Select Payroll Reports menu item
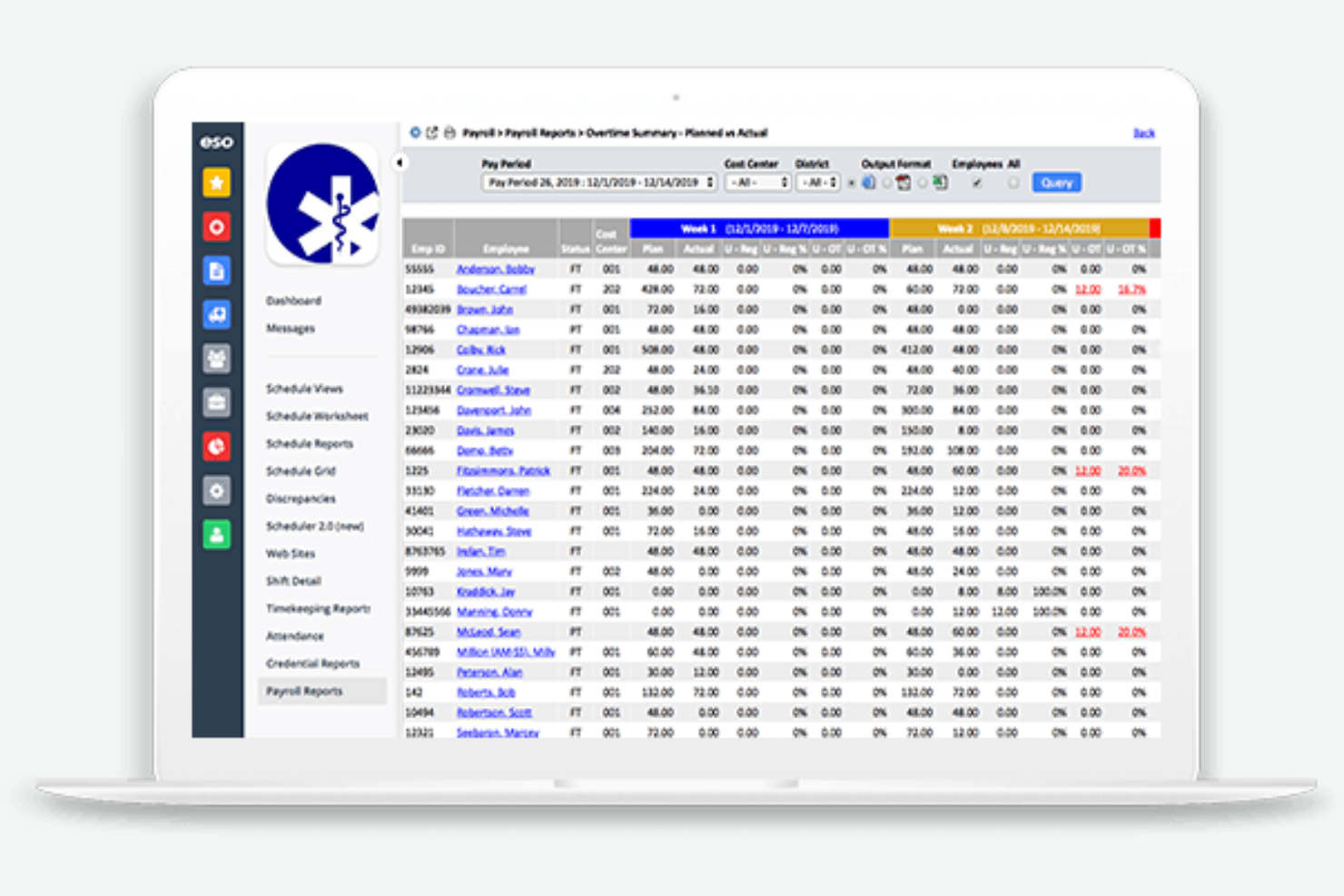 point(322,691)
